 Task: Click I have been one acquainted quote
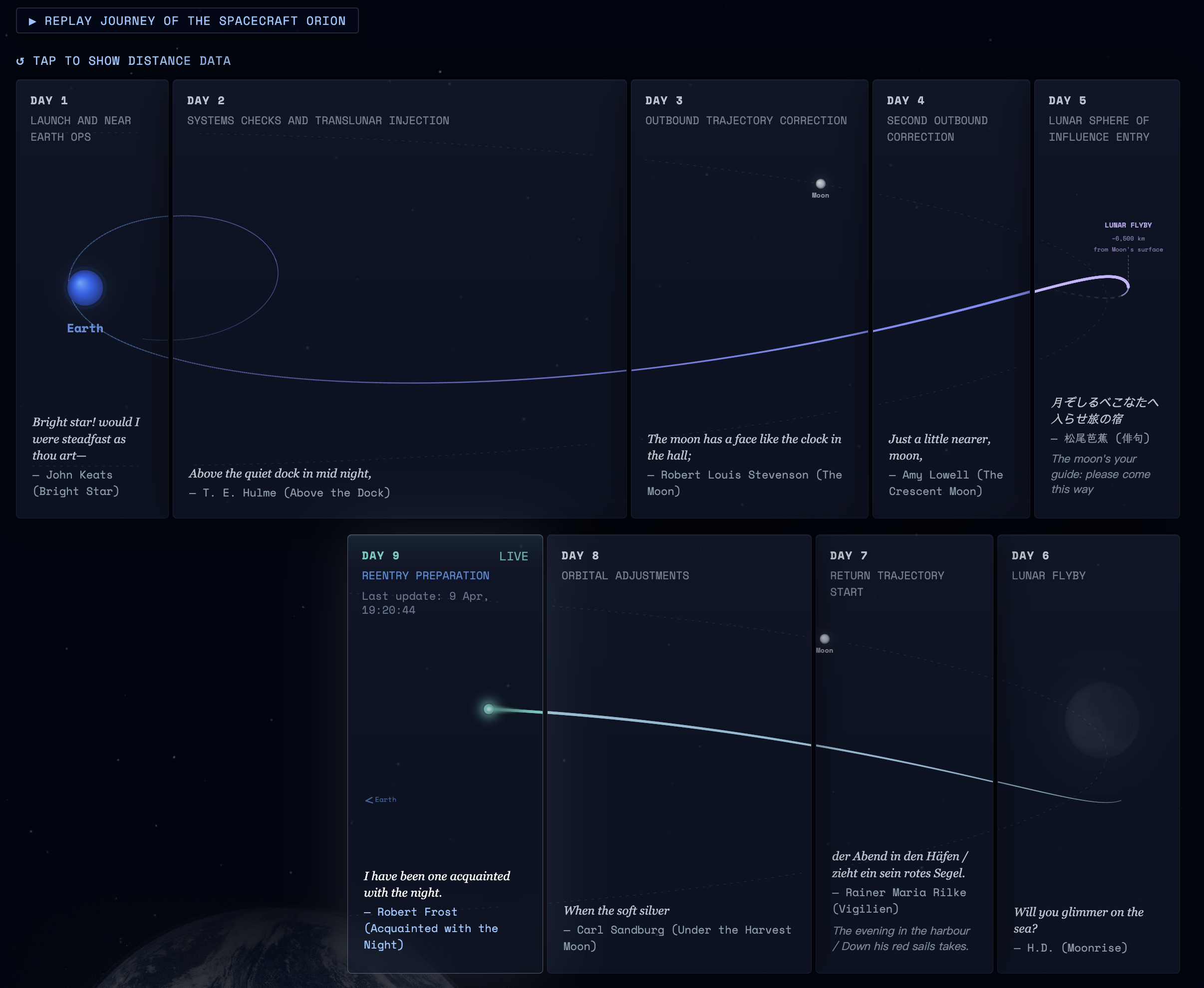(437, 884)
